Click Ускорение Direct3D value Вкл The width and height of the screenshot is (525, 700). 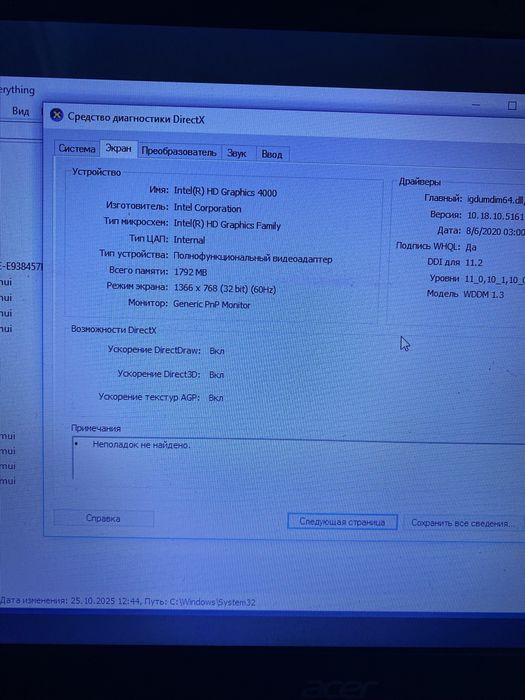(217, 375)
